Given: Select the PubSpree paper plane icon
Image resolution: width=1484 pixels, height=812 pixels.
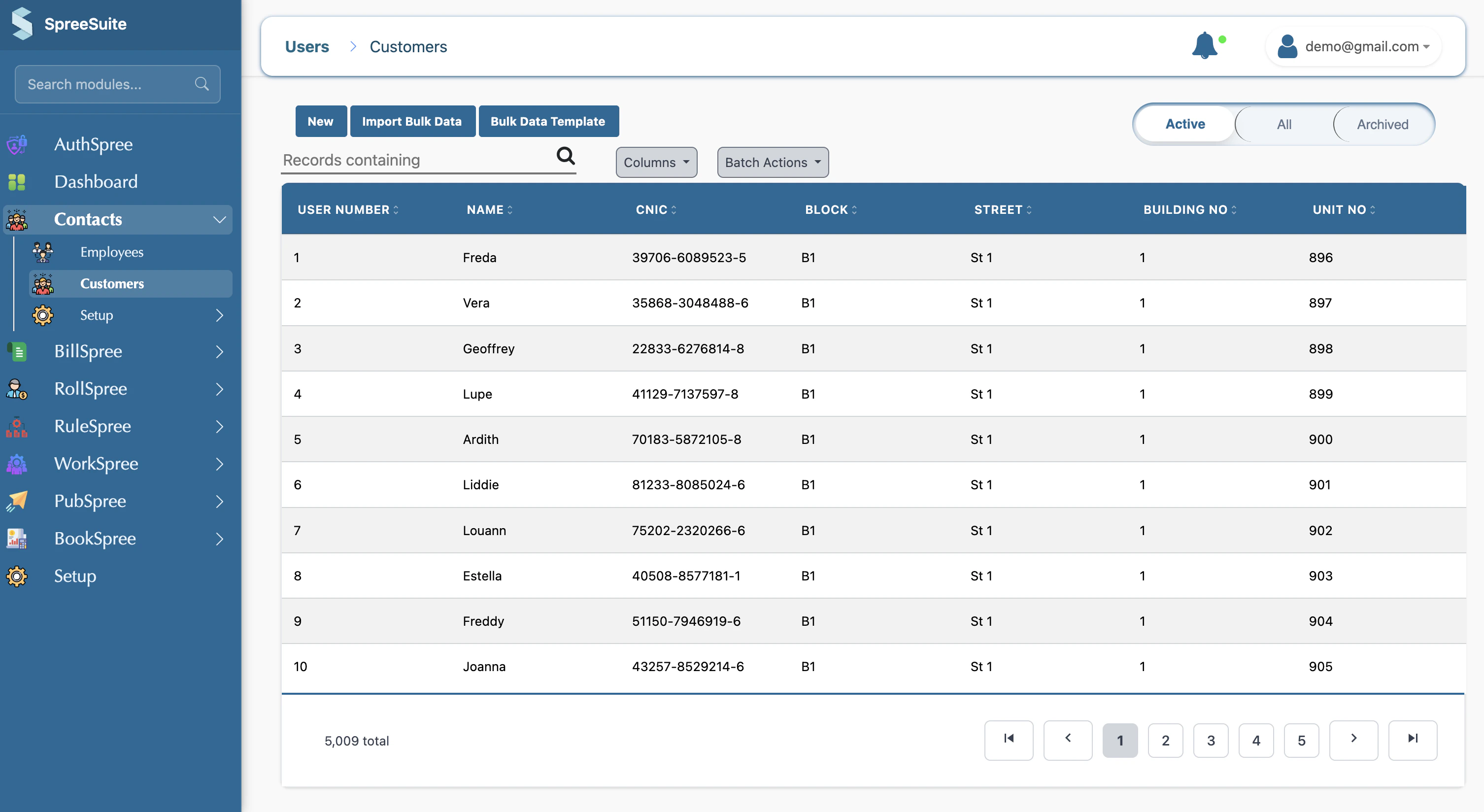Looking at the screenshot, I should pos(17,501).
